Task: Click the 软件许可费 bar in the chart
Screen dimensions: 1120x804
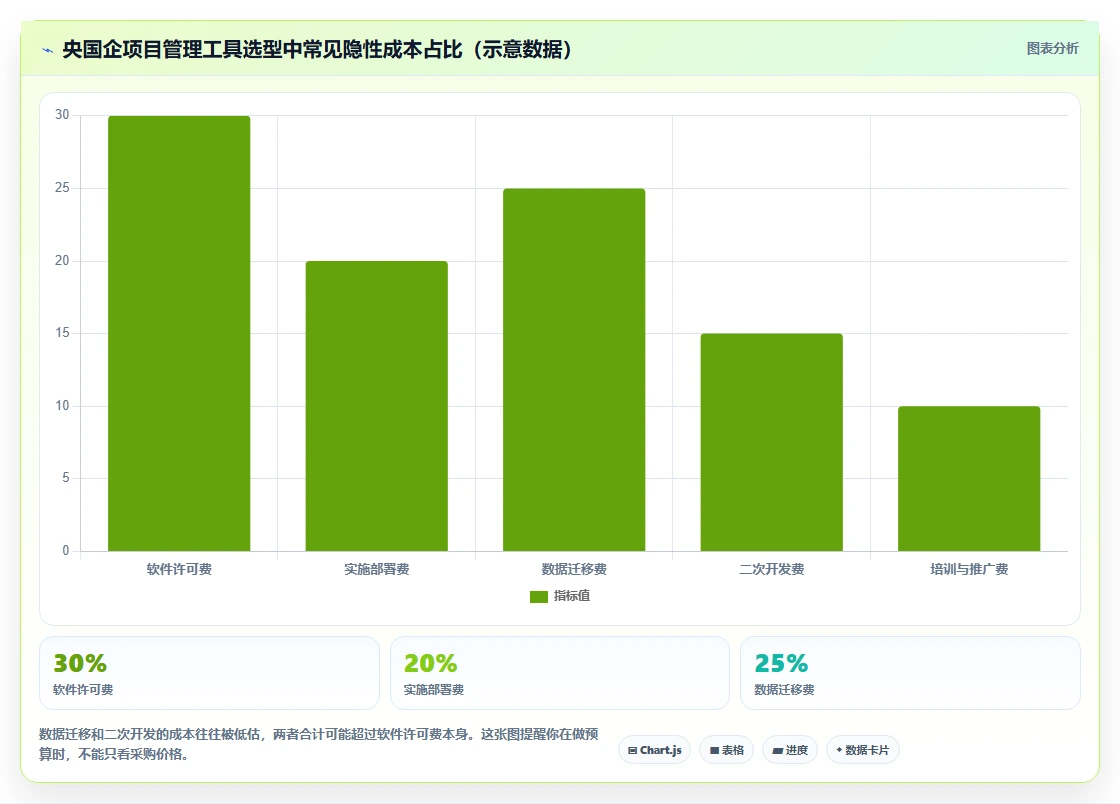Action: 179,333
